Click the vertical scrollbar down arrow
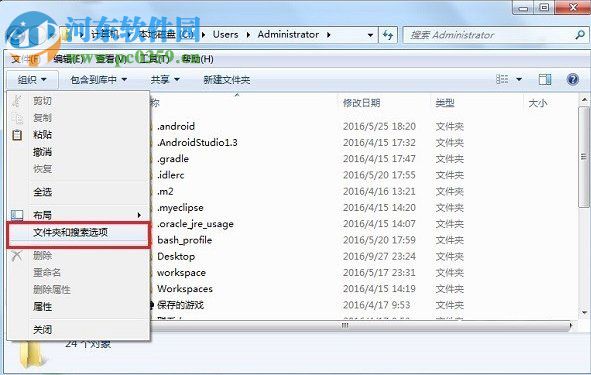Screen dimensions: 591x375 point(584,312)
